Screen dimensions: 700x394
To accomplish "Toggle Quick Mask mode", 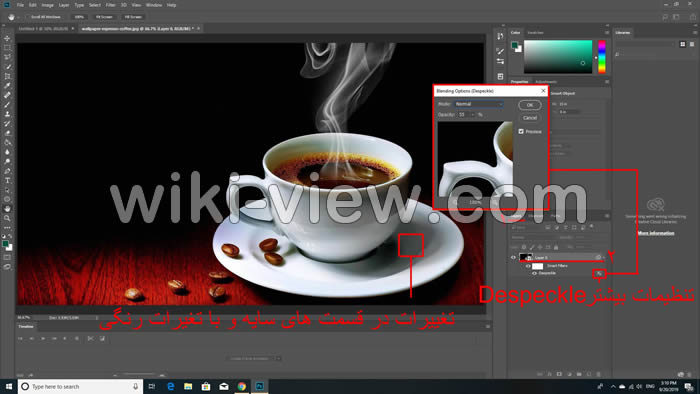I will point(7,257).
